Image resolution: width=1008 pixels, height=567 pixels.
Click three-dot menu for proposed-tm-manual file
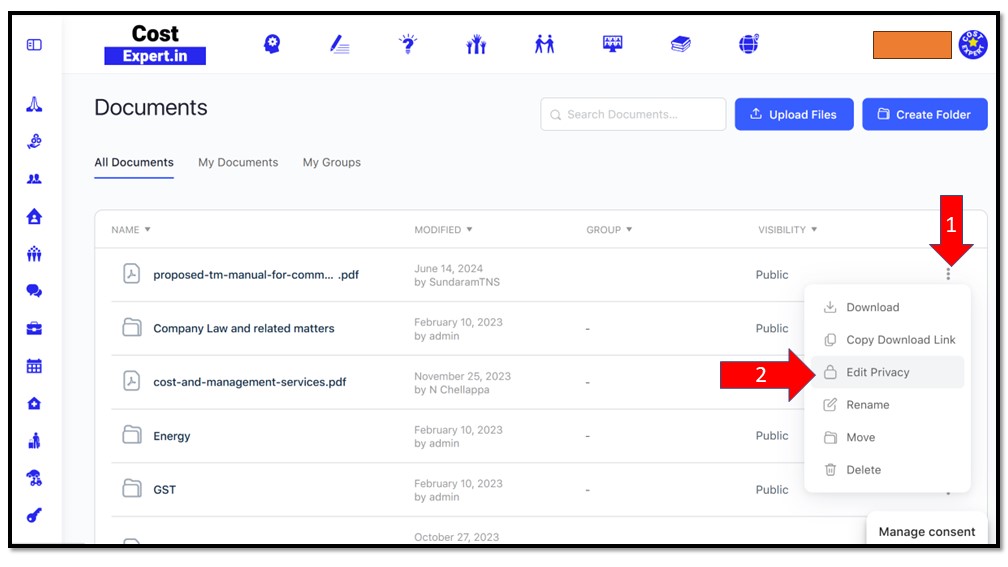coord(948,274)
